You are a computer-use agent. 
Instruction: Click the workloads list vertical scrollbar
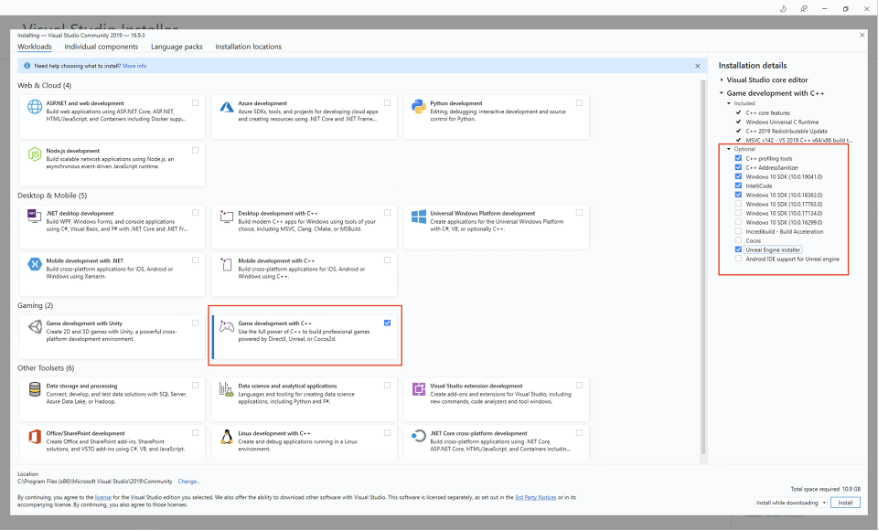click(703, 267)
